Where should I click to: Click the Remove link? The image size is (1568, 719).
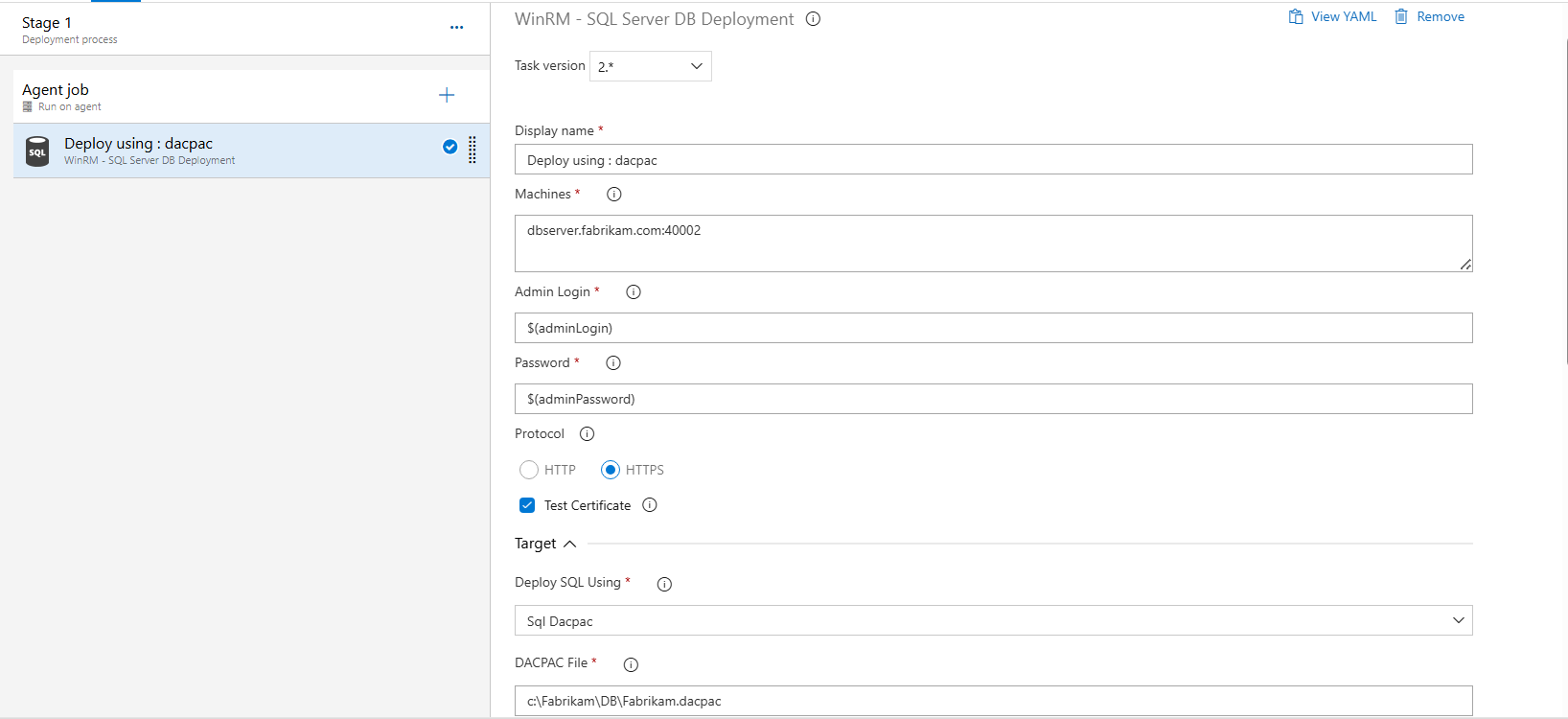[x=1441, y=16]
